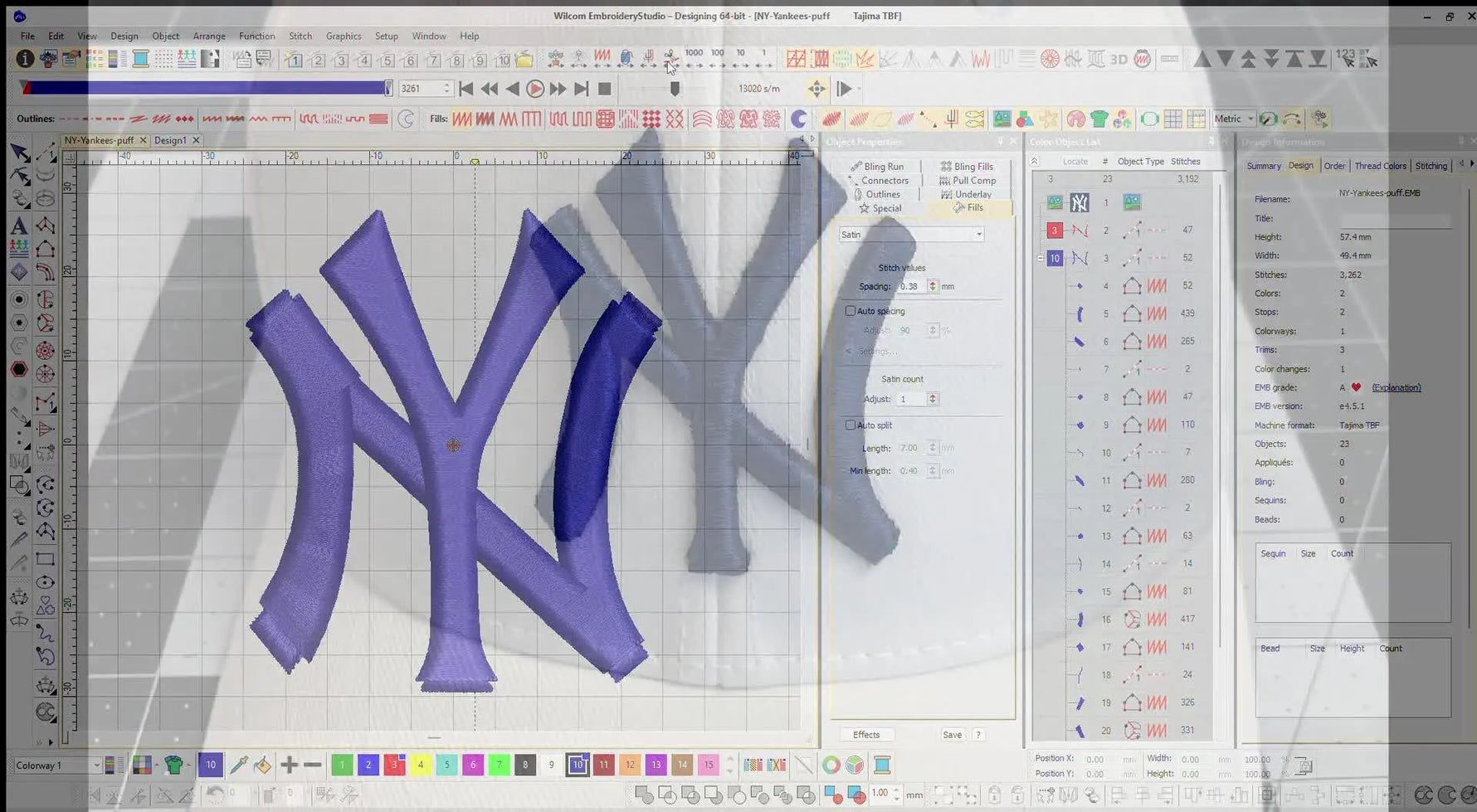Open the Order tab
This screenshot has height=812, width=1477.
pos(1334,166)
